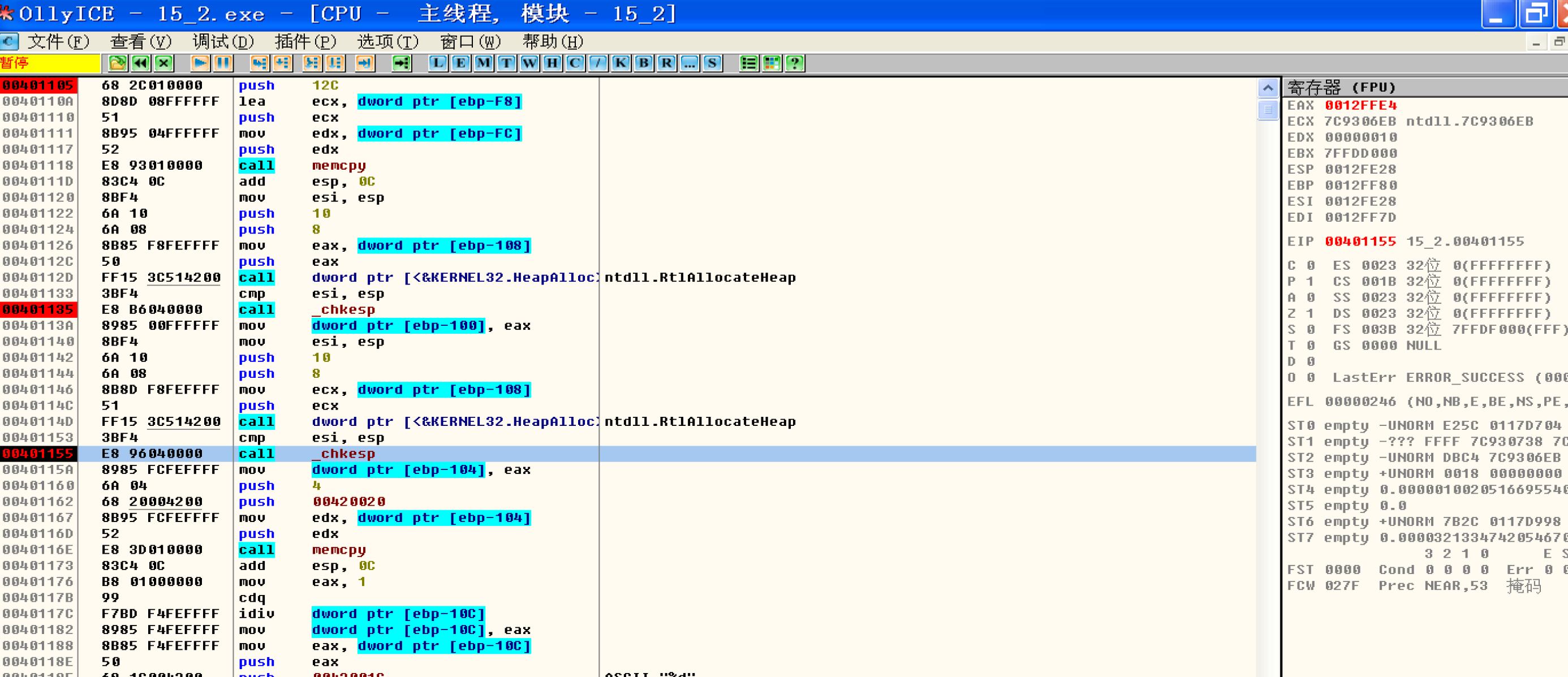Click the Open file toolbar icon
Screen dimensions: 1568x677
point(118,63)
